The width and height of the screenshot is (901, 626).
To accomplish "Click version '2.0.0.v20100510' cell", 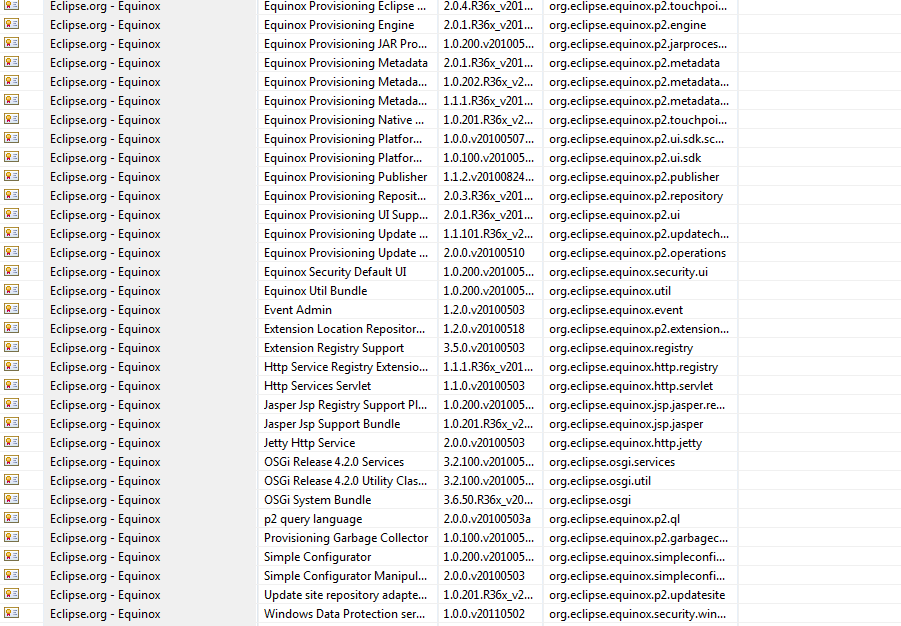I will pyautogui.click(x=484, y=252).
